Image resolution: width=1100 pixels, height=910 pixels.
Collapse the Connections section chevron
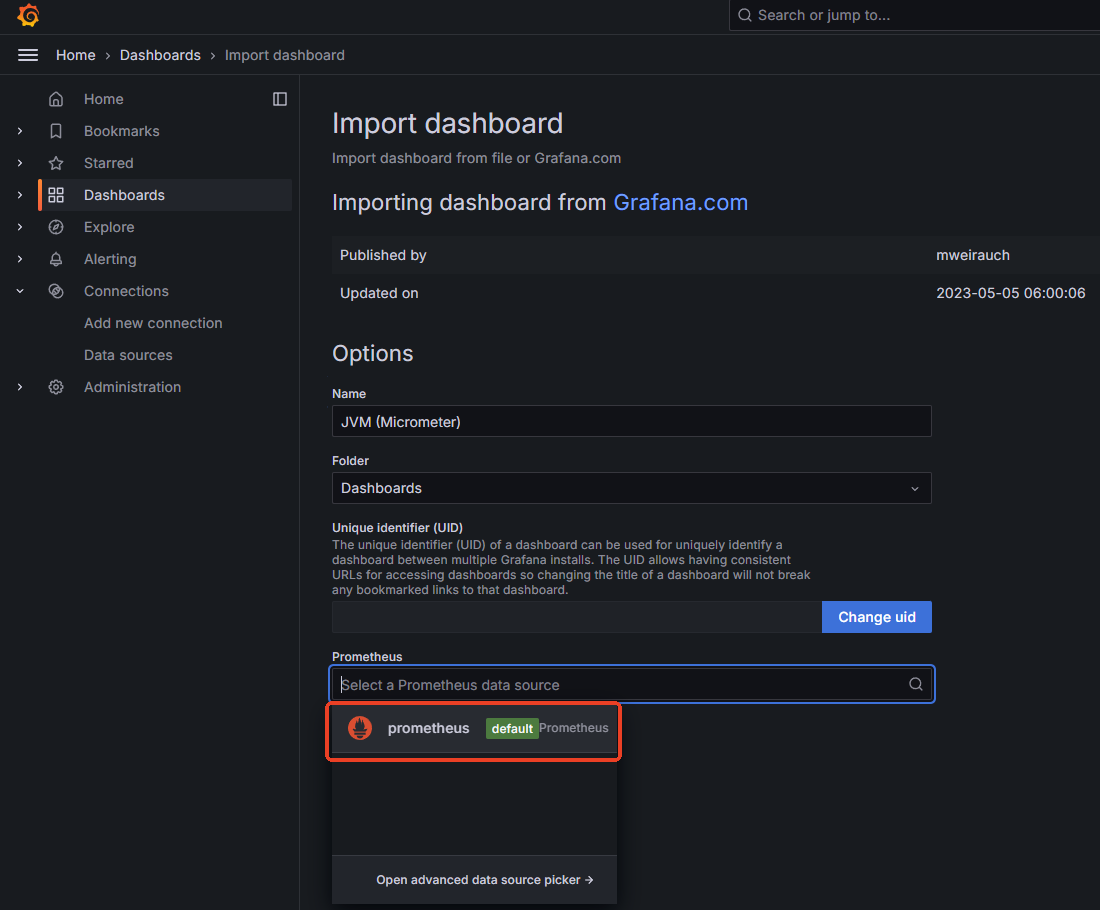20,291
